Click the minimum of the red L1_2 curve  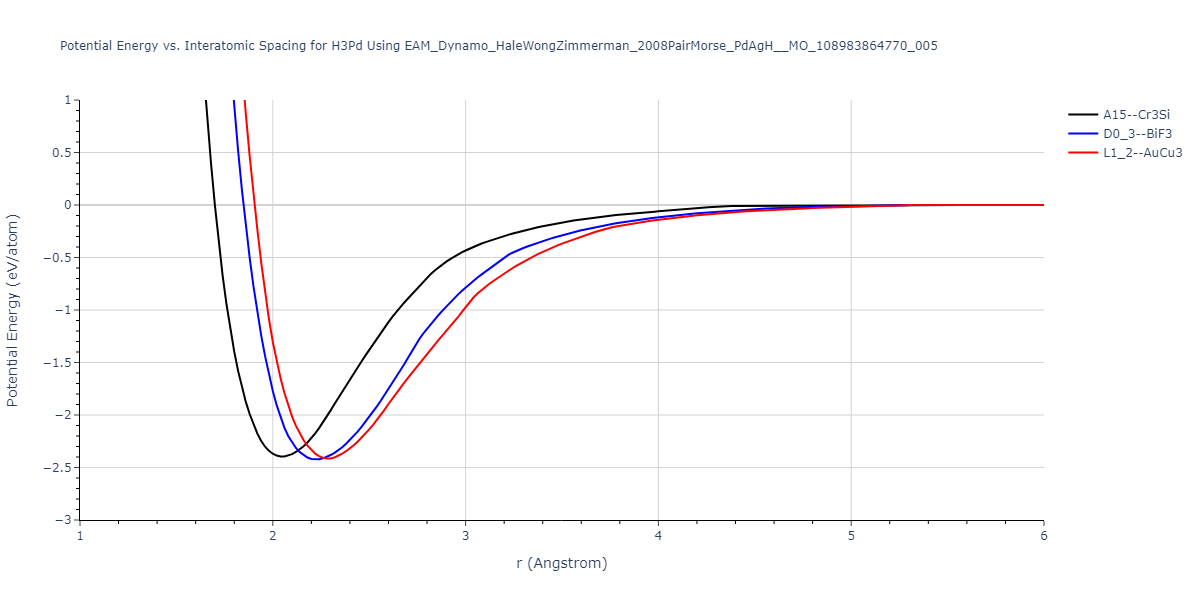click(327, 459)
